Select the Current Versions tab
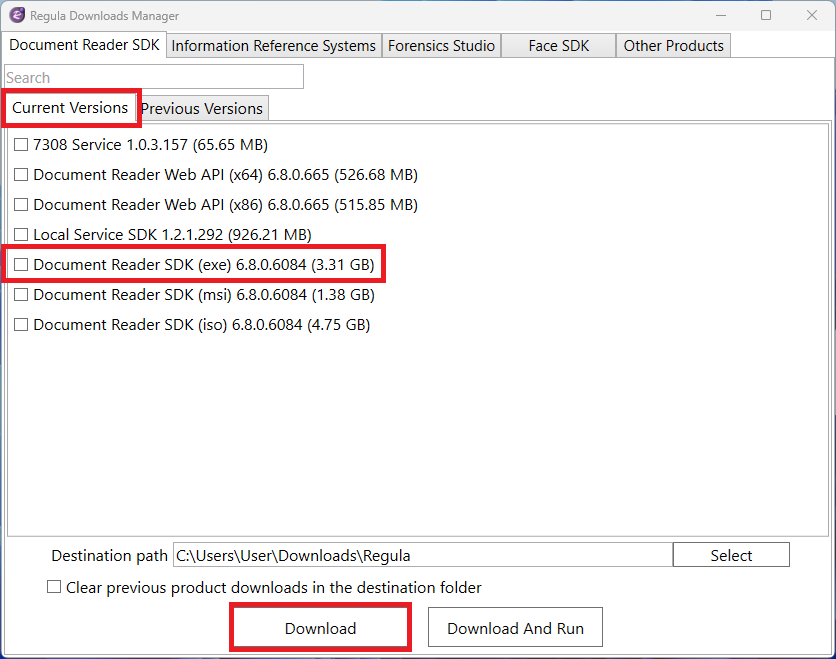 coord(70,108)
